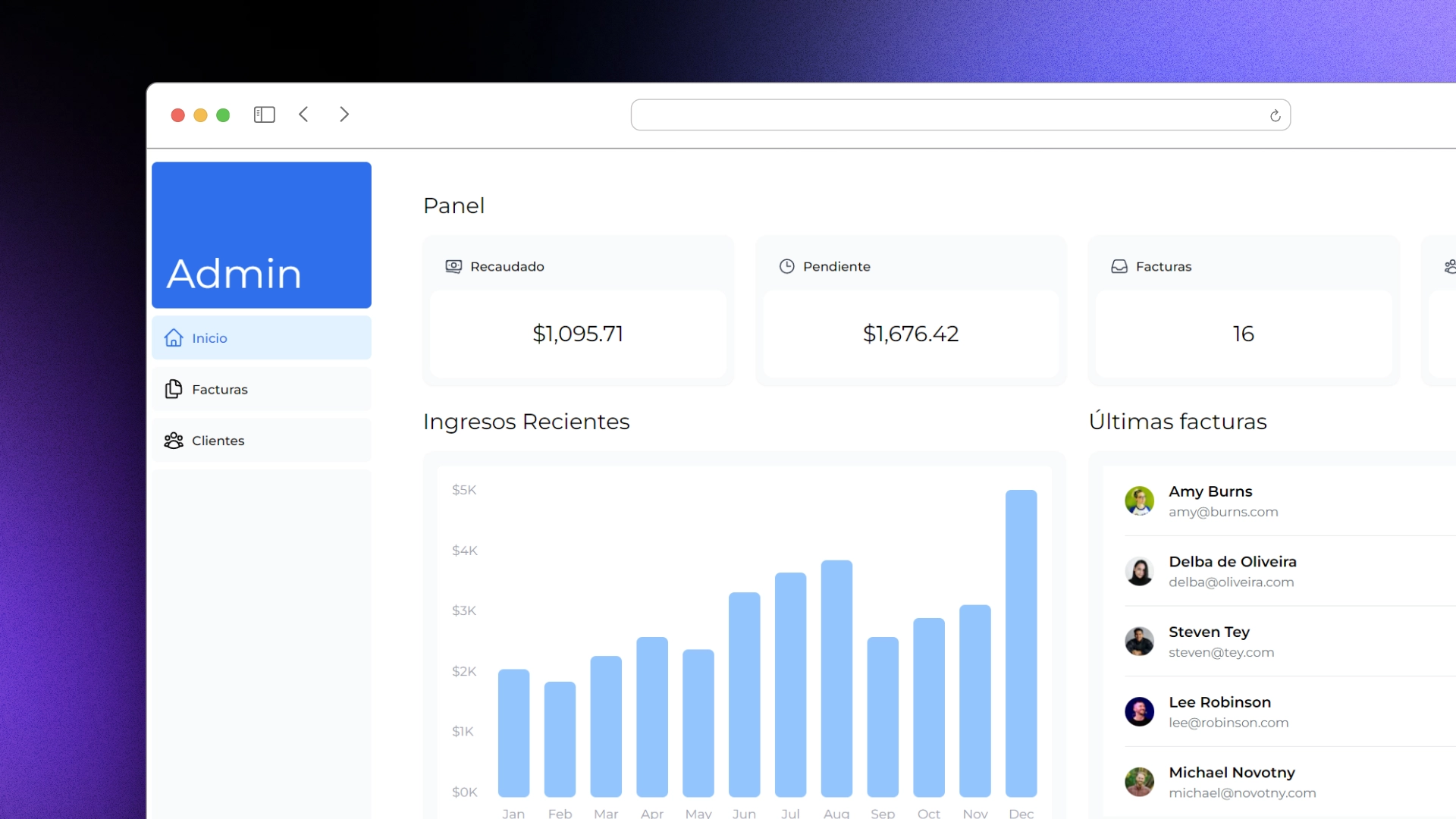The image size is (1456, 819).
Task: Click the browser address bar
Action: 960,115
